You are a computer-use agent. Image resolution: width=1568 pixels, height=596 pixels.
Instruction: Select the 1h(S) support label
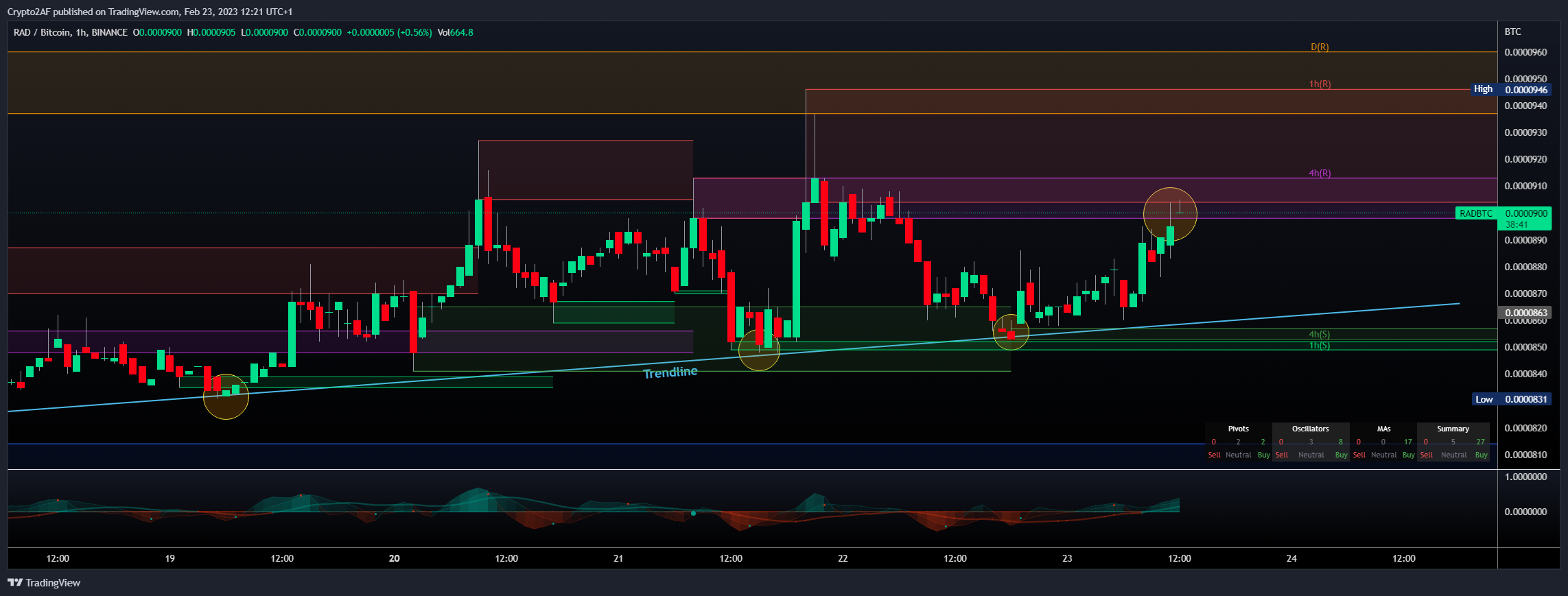(x=1319, y=346)
